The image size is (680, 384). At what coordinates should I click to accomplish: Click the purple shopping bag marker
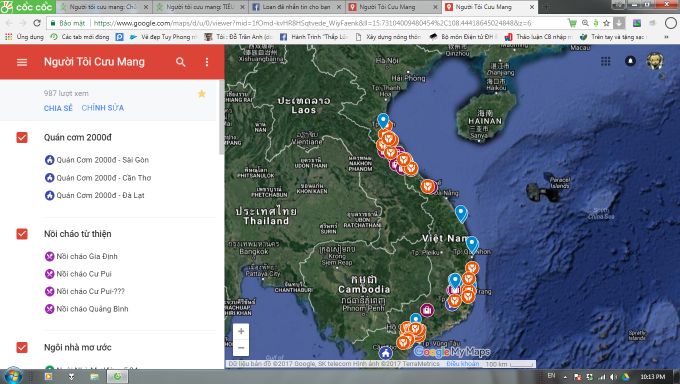point(427,310)
